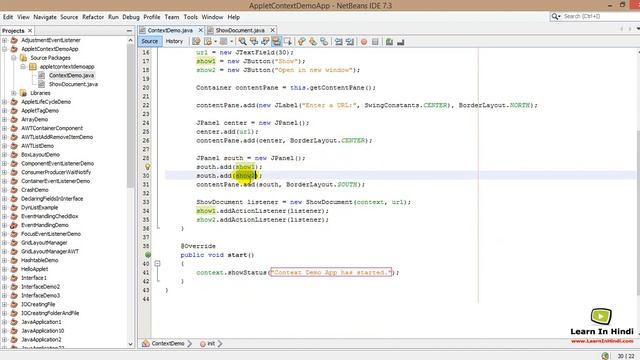
Task: Click the lightbulb hint on line 29
Action: (148, 167)
